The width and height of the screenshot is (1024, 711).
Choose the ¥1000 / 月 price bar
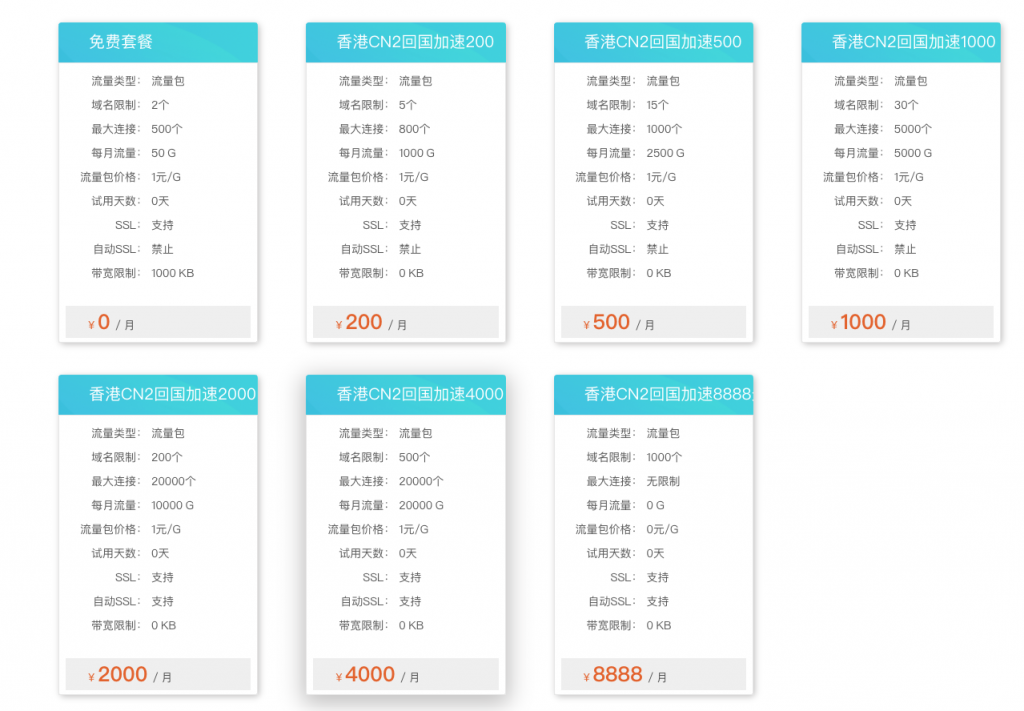point(900,322)
